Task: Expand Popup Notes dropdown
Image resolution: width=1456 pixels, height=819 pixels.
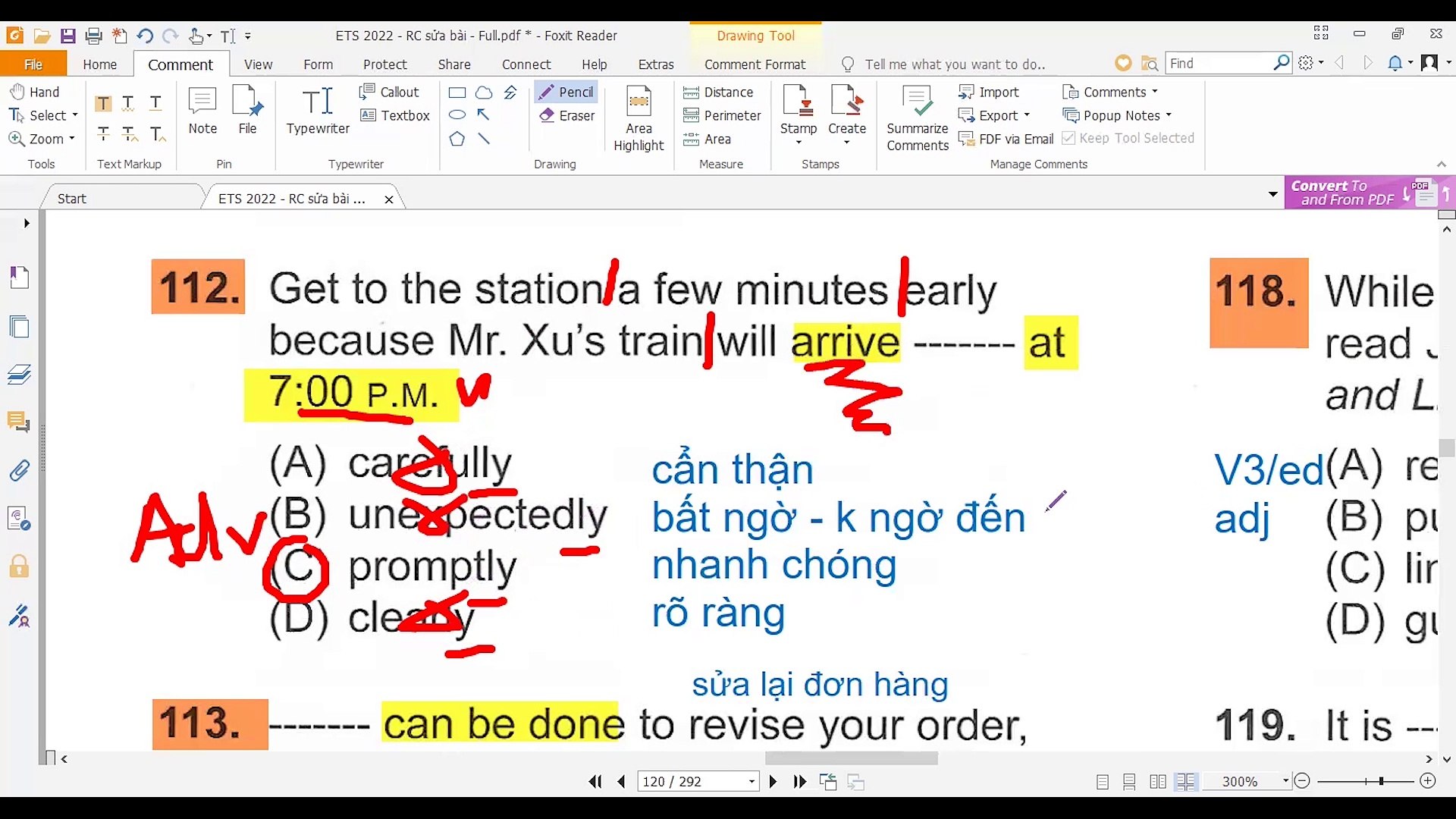Action: click(x=1169, y=115)
